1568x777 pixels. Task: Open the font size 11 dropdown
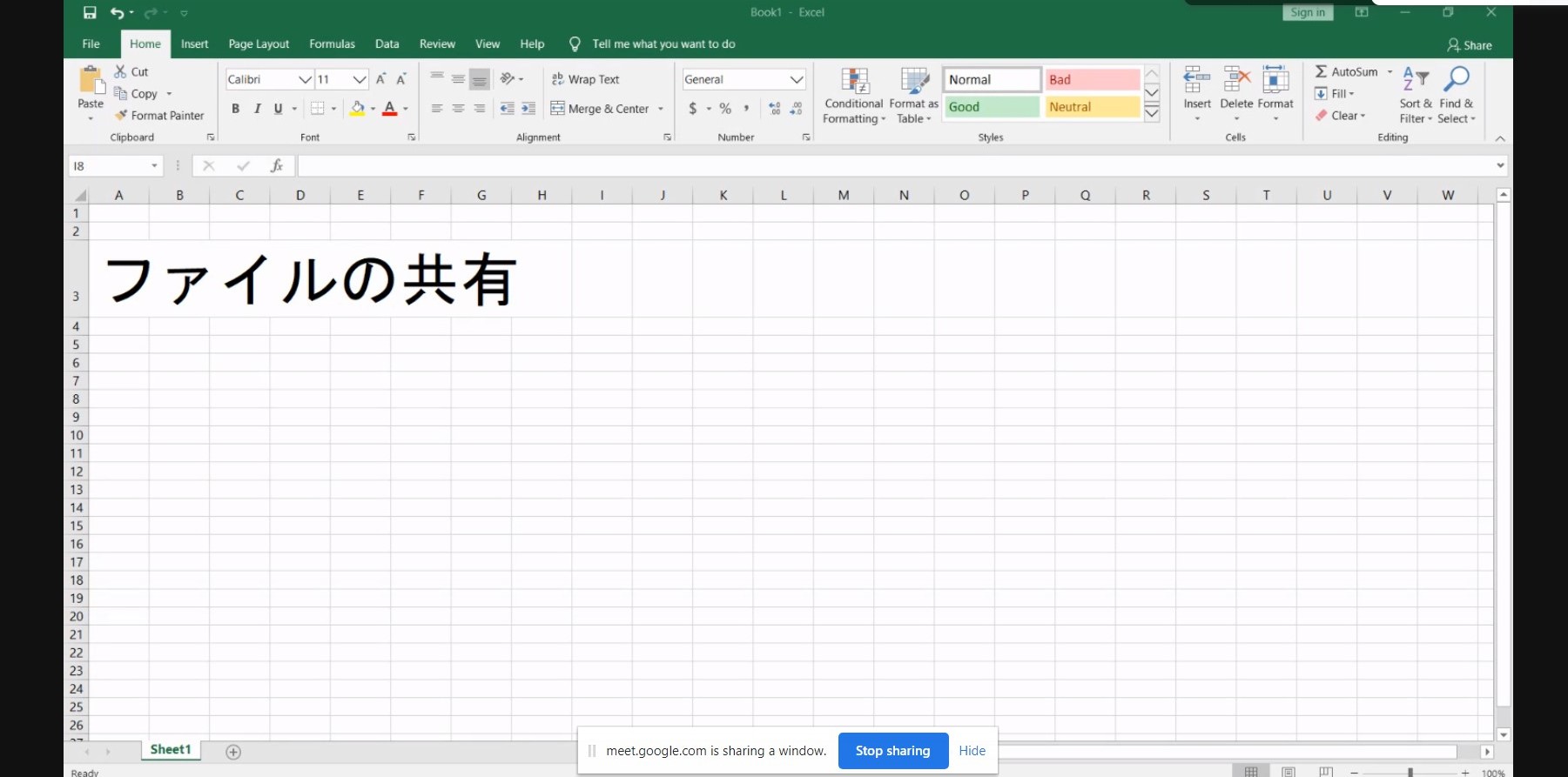coord(359,79)
